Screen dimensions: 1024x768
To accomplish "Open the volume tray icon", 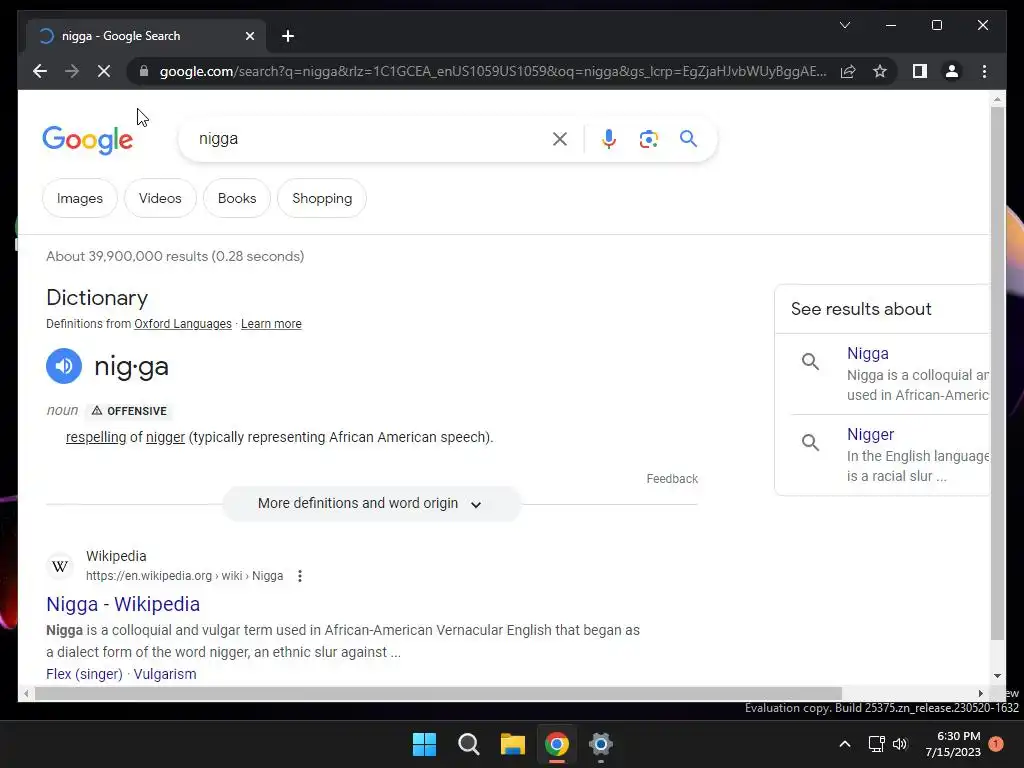I will tap(900, 744).
